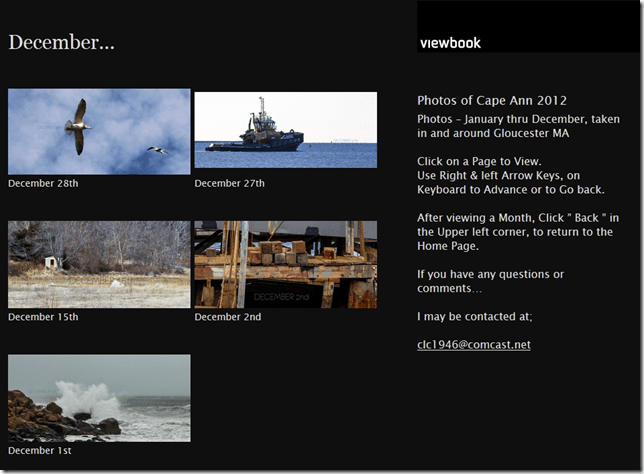The image size is (644, 474).
Task: Click the "I may be contacted at;" line
Action: click(x=475, y=317)
